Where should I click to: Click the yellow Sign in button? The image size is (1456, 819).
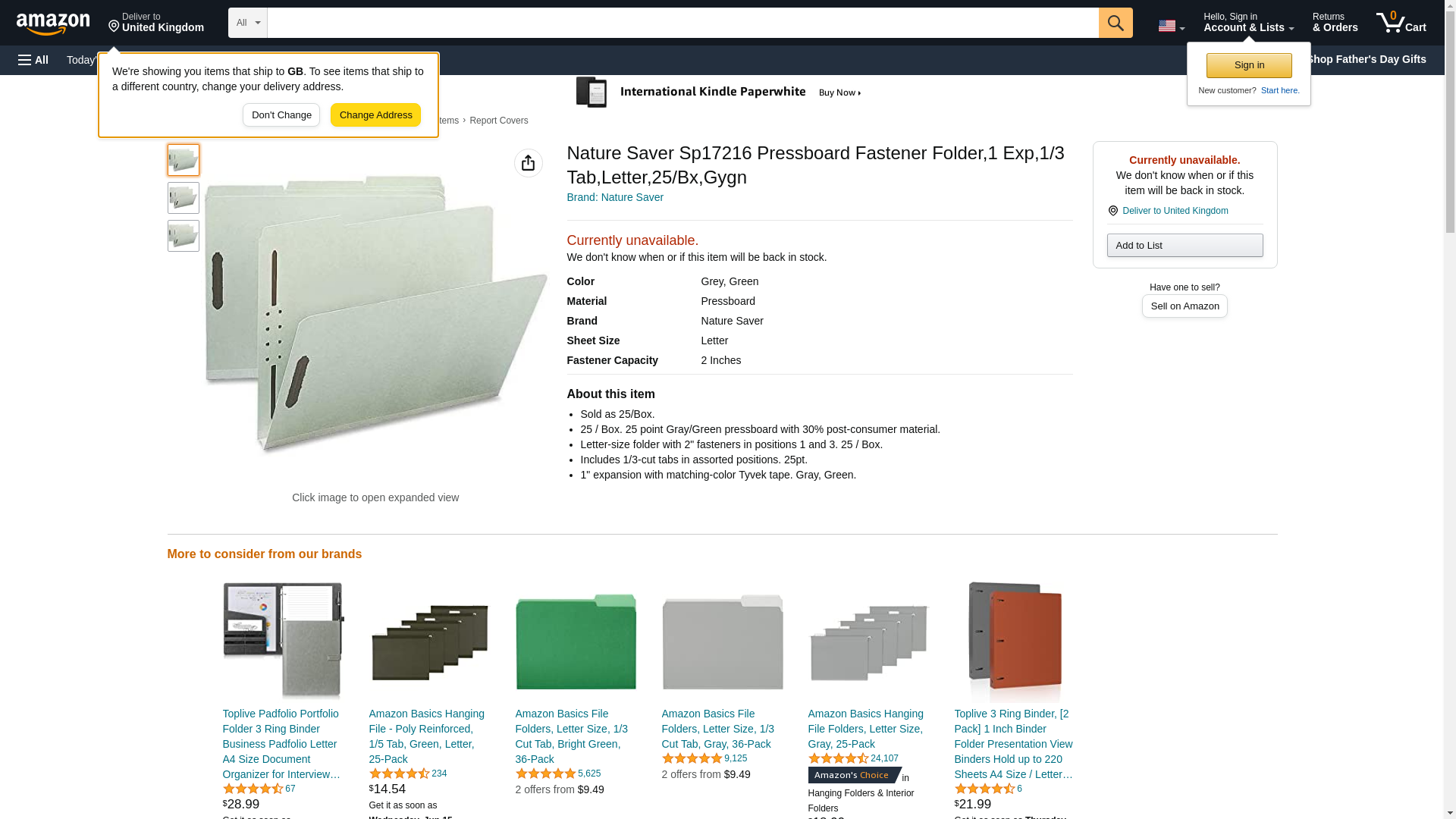[x=1248, y=65]
